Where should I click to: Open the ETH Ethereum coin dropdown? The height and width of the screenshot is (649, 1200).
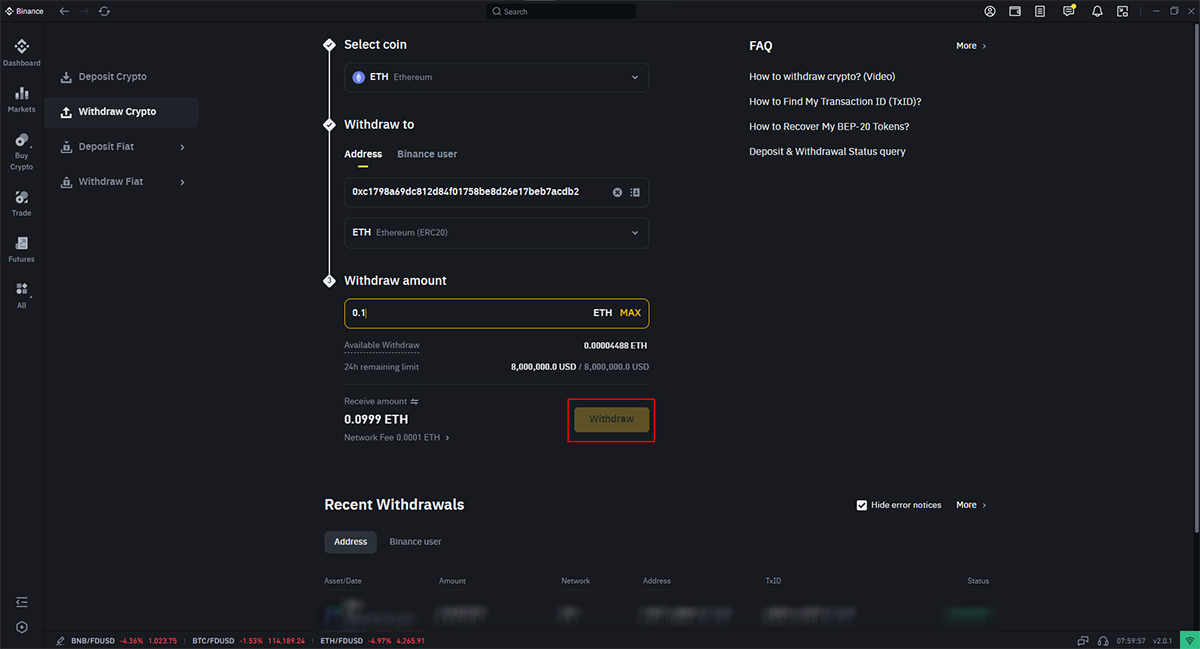click(x=497, y=77)
